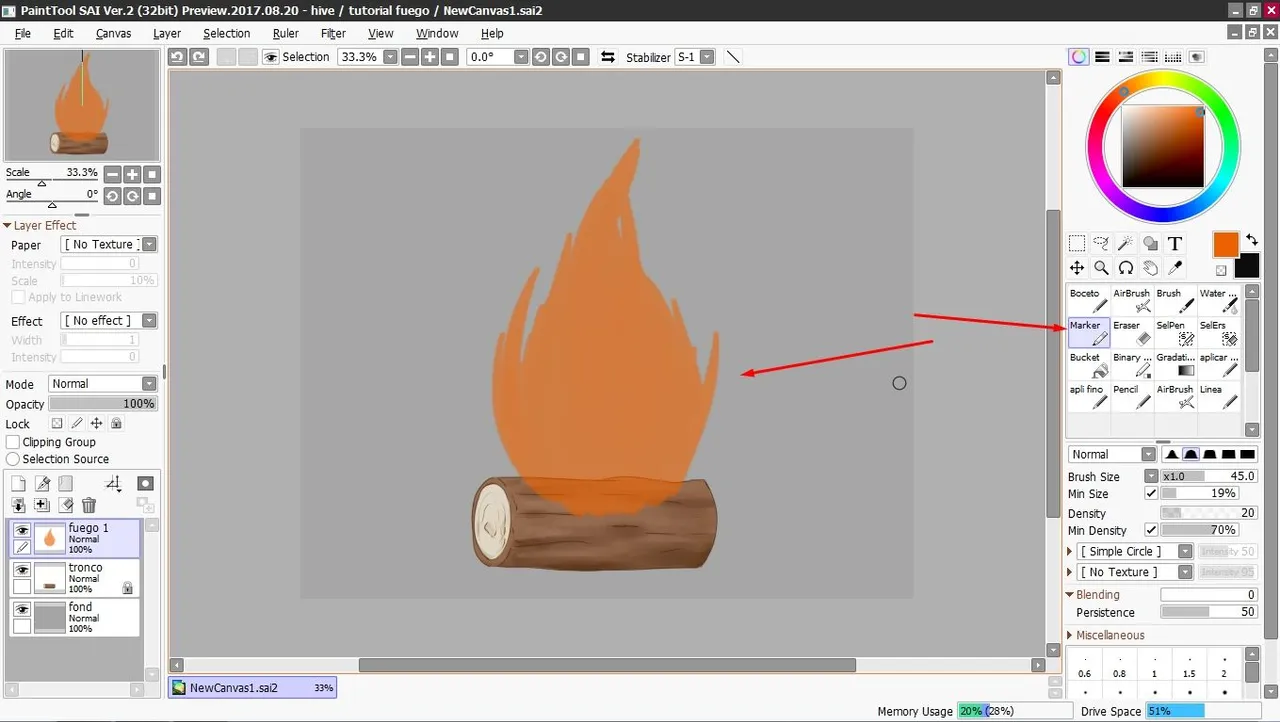1280x722 pixels.
Task: Toggle Min Density checkbox
Action: (1151, 530)
